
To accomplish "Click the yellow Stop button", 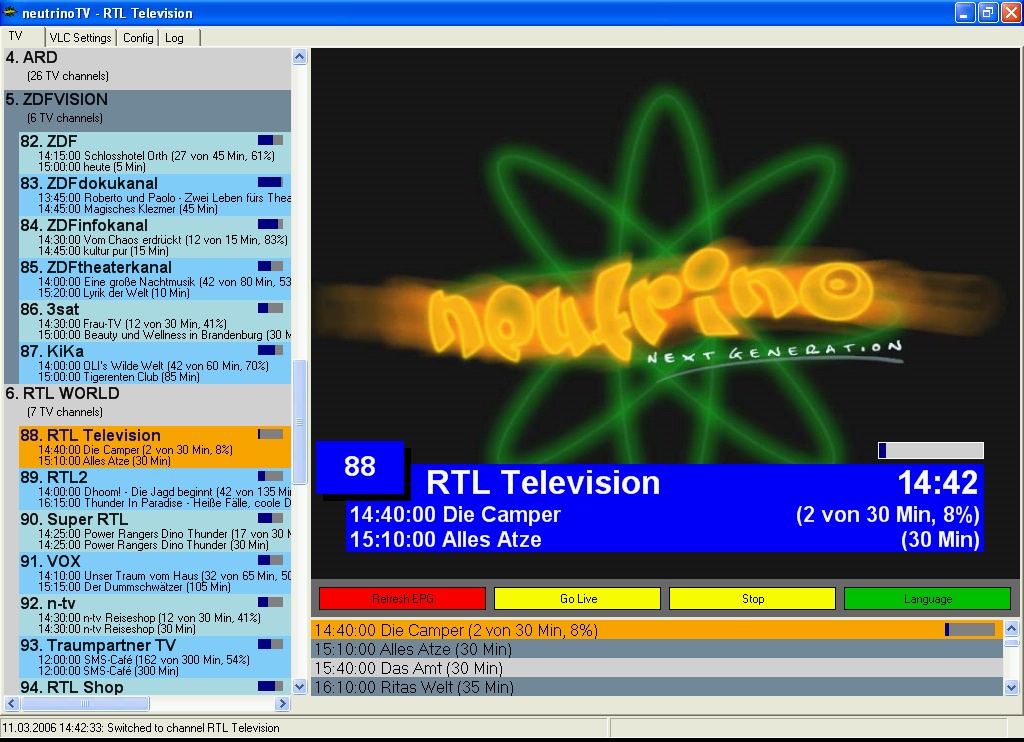I will (x=752, y=598).
